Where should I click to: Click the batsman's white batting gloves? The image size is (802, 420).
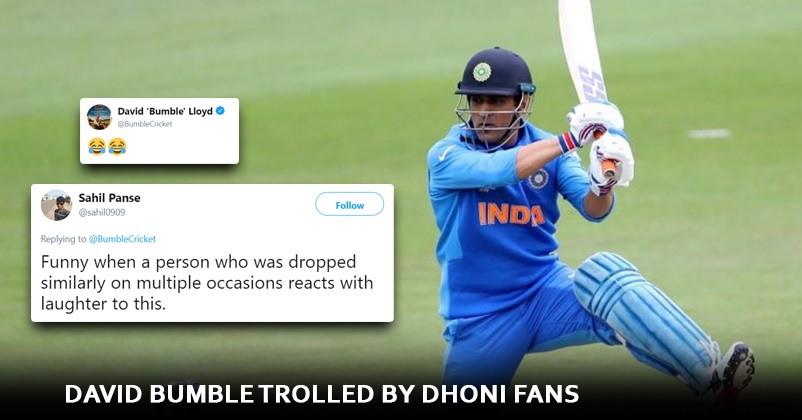coord(602,147)
